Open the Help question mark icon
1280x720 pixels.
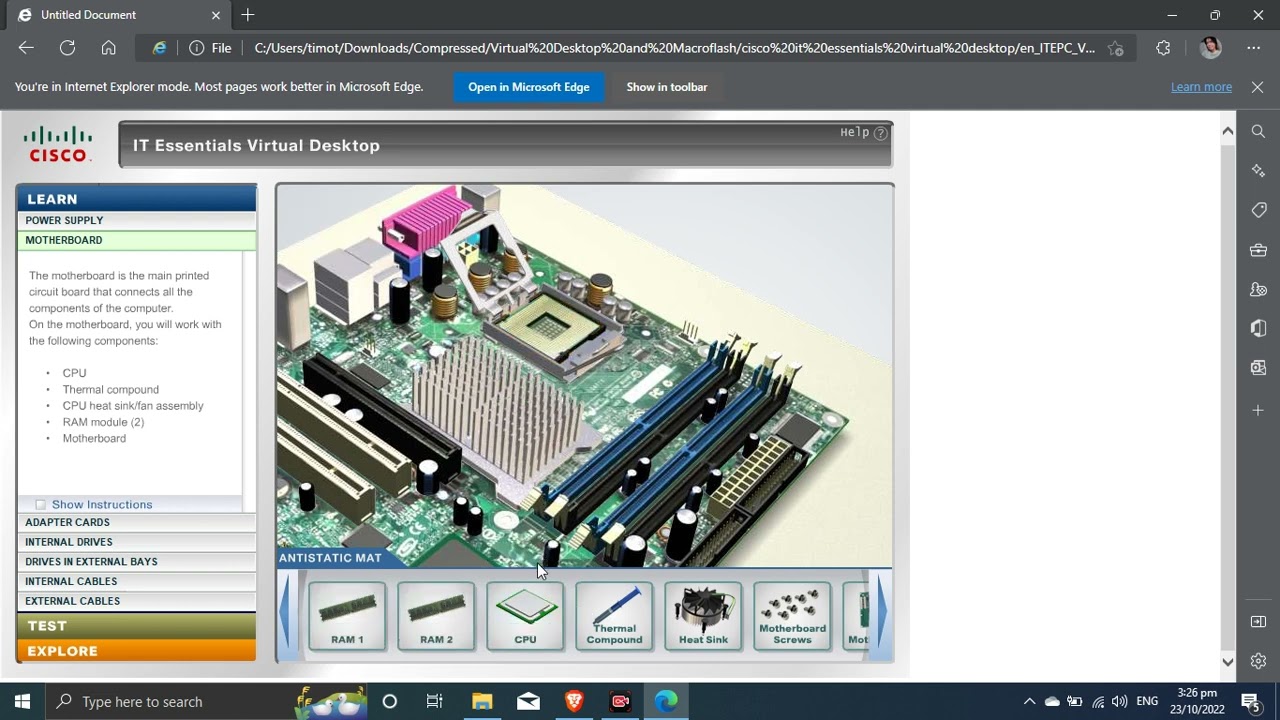[x=880, y=133]
